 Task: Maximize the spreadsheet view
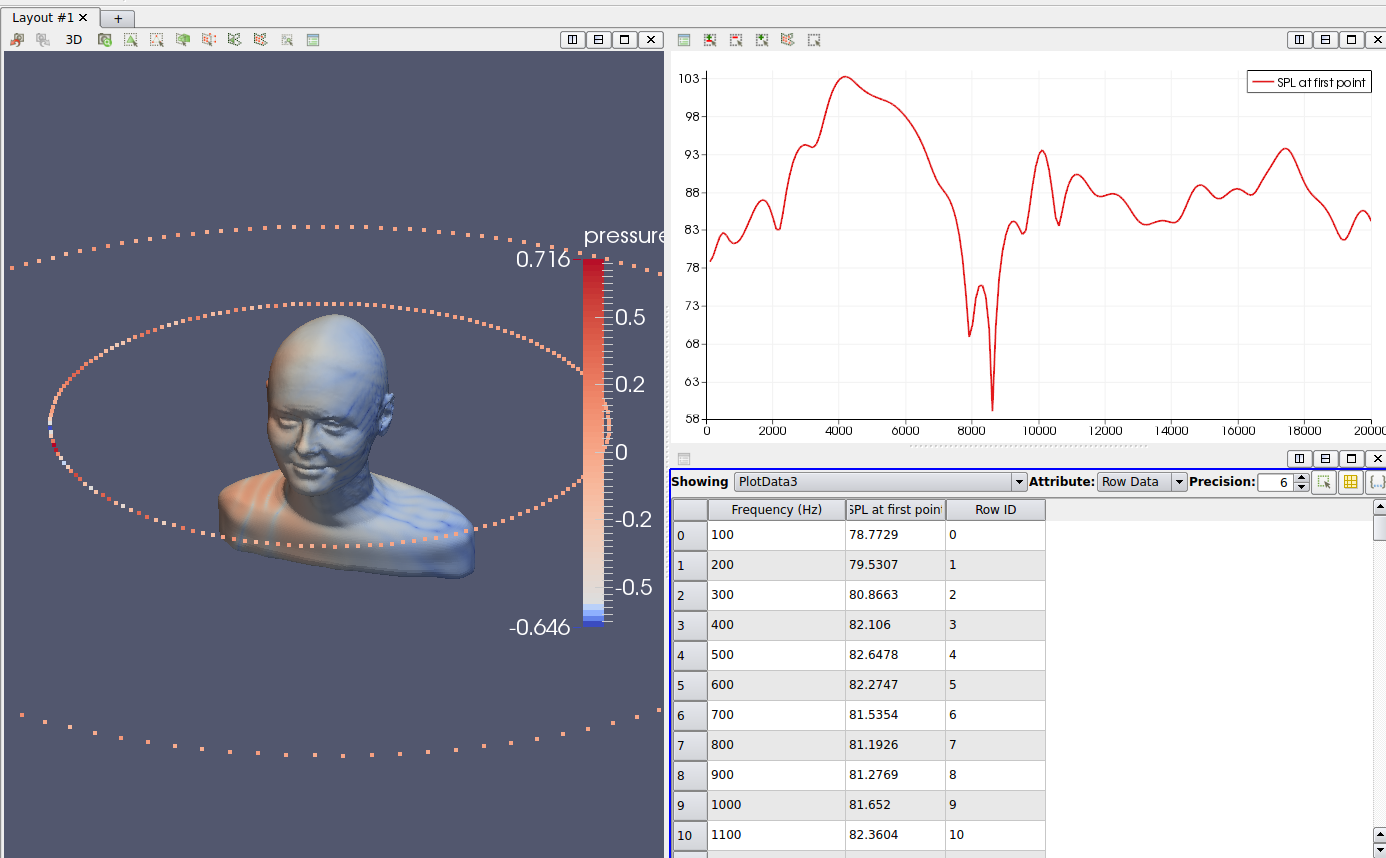(1351, 459)
